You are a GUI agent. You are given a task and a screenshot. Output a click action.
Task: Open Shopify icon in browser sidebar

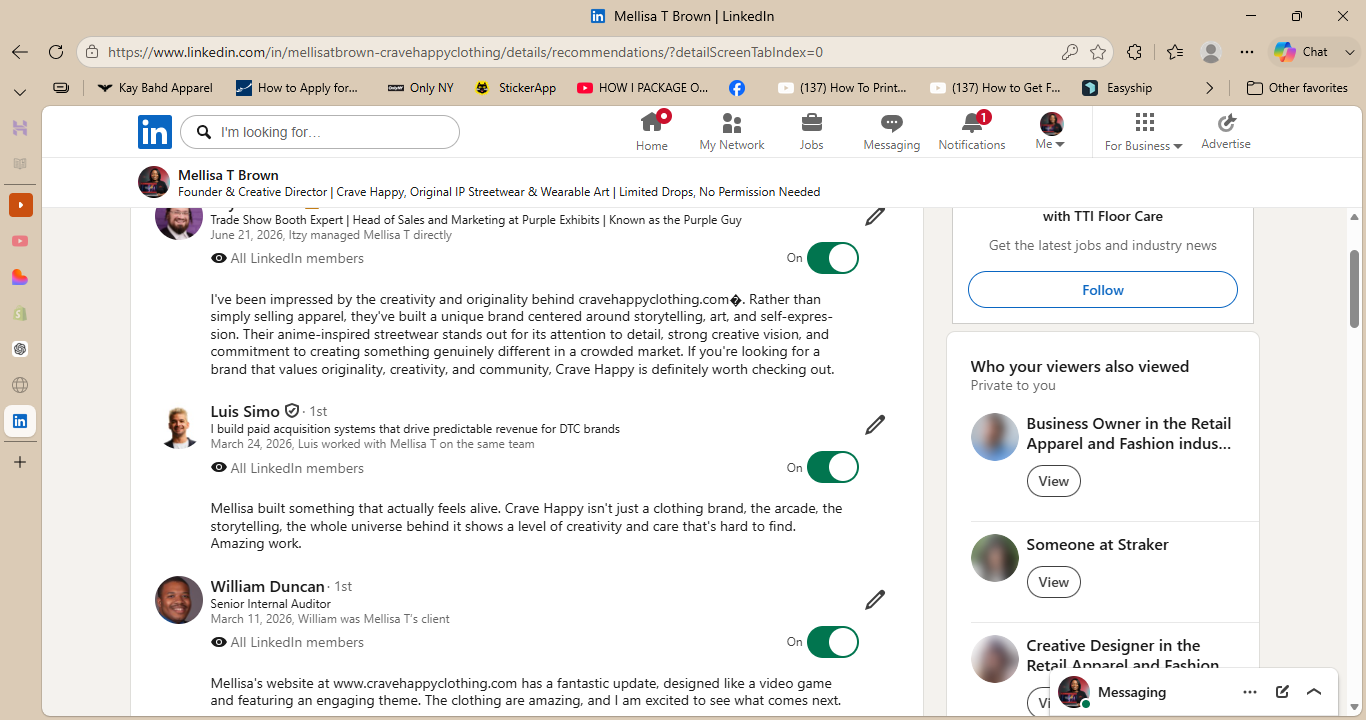(x=20, y=313)
